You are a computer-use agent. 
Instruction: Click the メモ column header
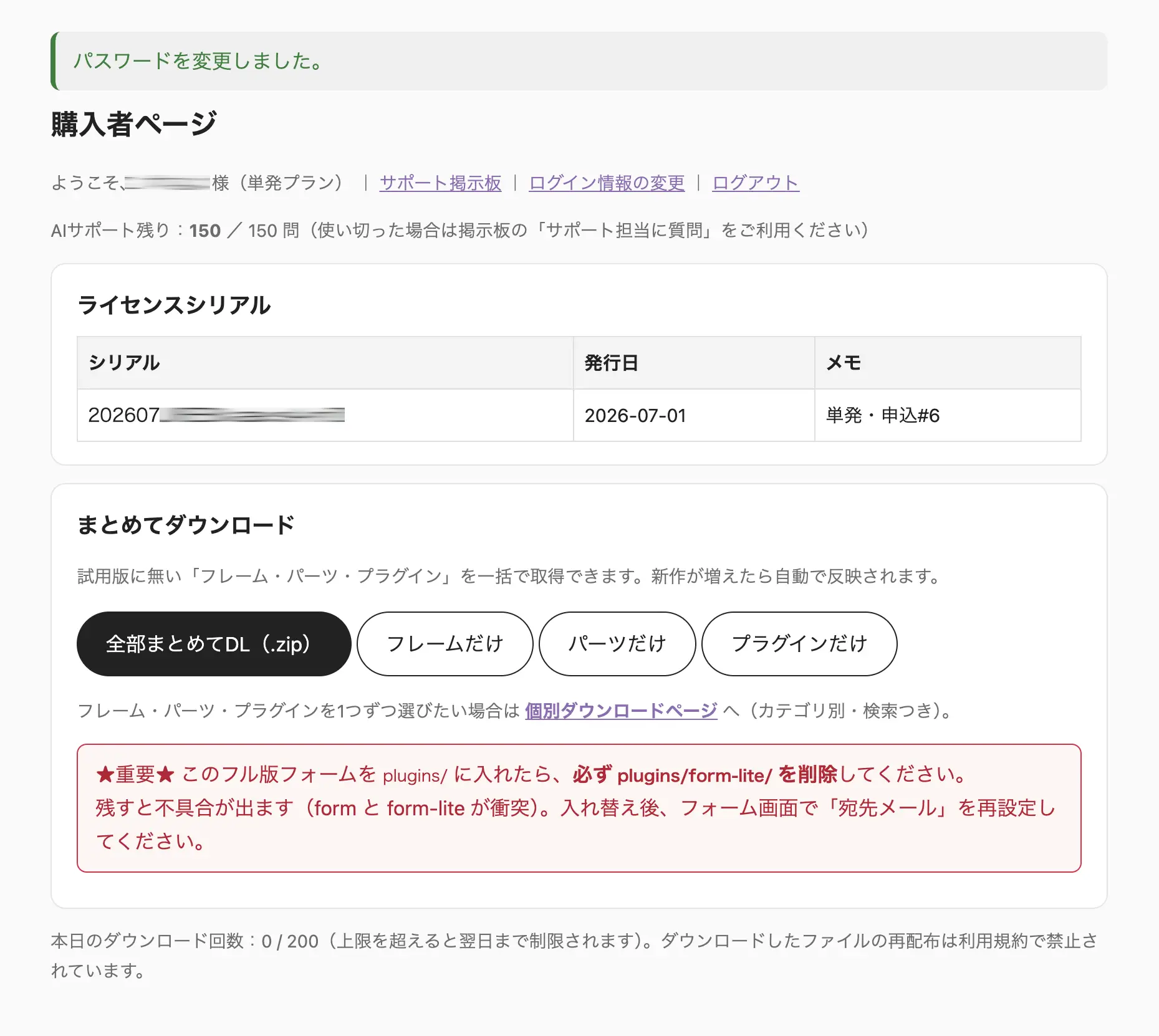[x=948, y=363]
